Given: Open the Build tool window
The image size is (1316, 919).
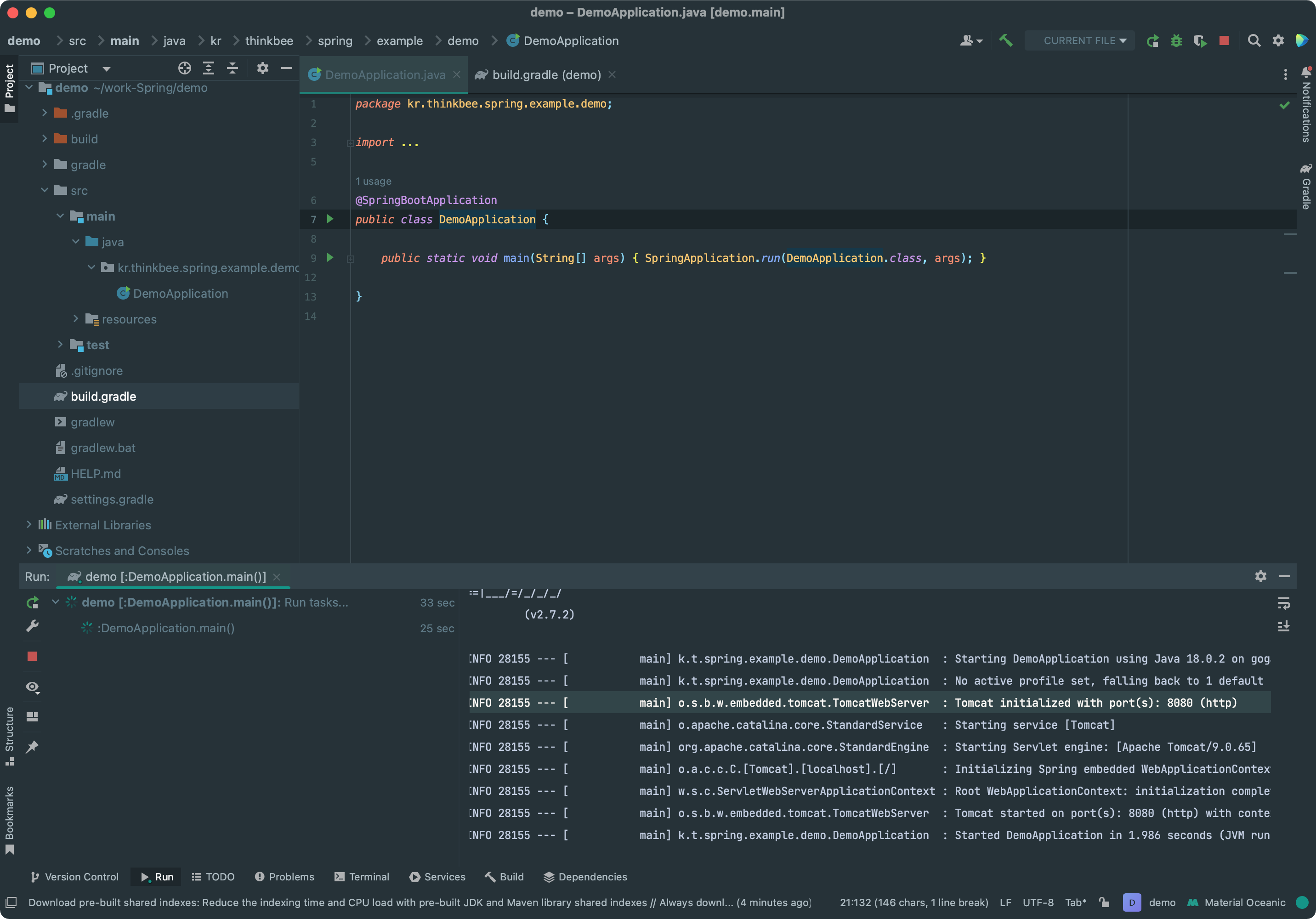Looking at the screenshot, I should pos(505,877).
